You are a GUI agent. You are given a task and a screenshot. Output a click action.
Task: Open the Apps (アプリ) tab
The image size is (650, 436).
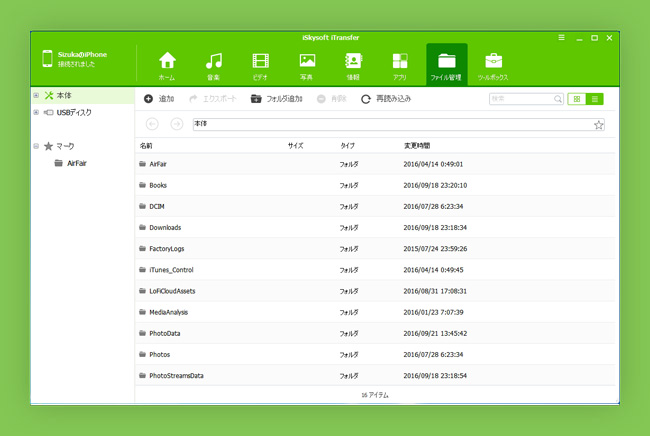pos(400,65)
